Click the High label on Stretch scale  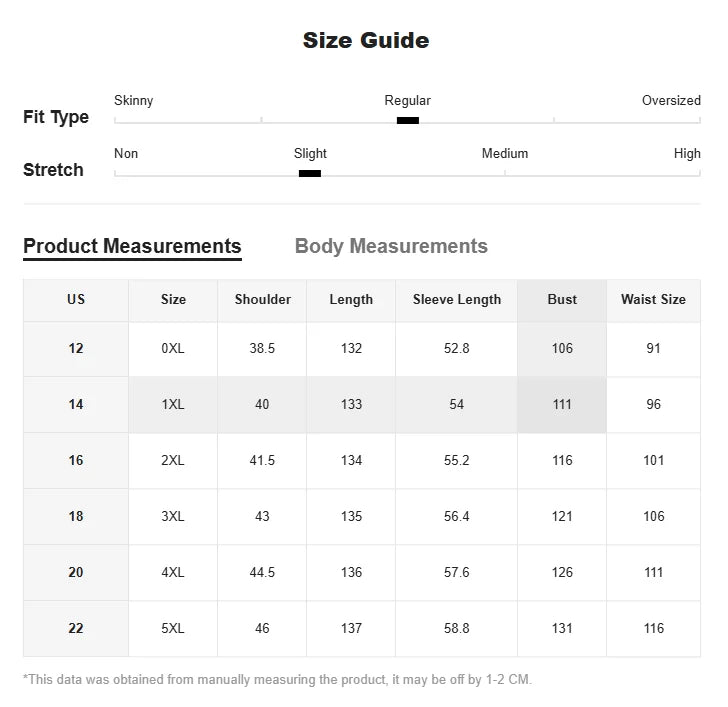(687, 153)
